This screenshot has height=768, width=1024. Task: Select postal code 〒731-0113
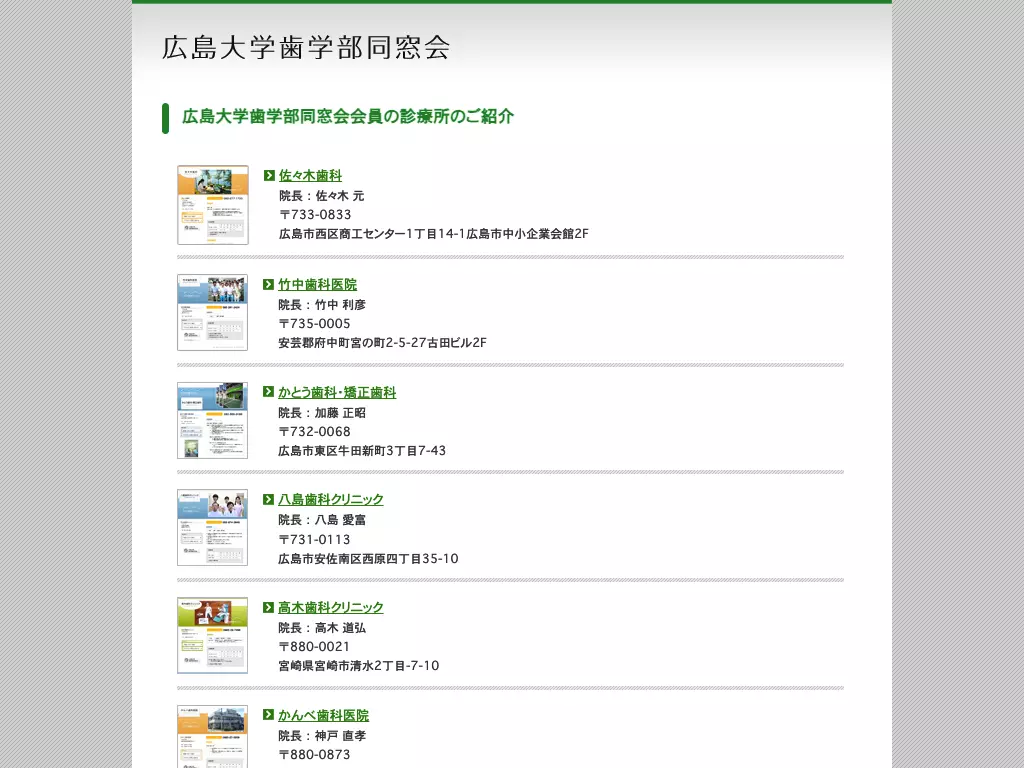point(314,539)
